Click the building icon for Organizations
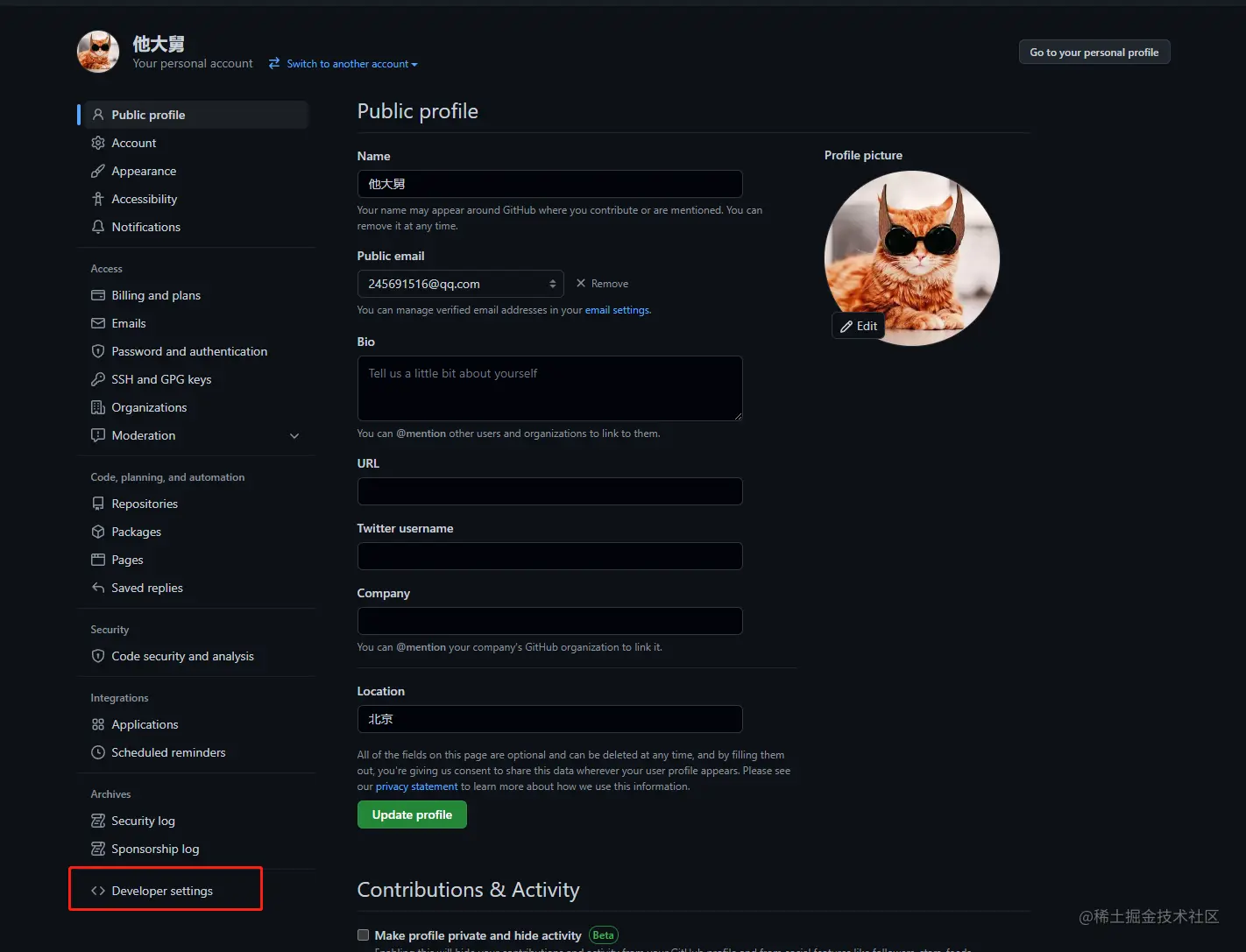The width and height of the screenshot is (1246, 952). tap(98, 407)
